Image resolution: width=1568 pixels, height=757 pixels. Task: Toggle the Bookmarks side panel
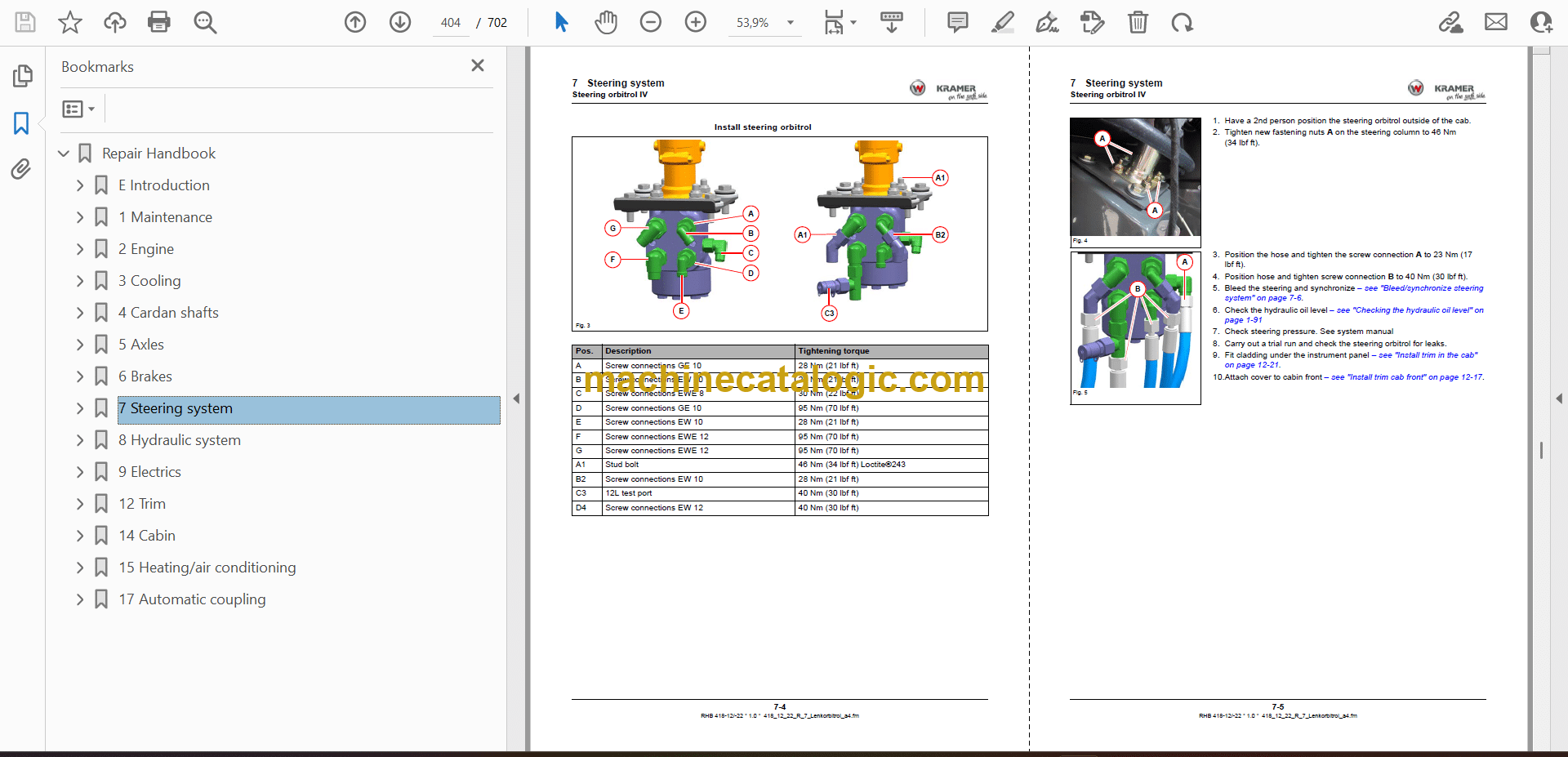click(x=21, y=123)
